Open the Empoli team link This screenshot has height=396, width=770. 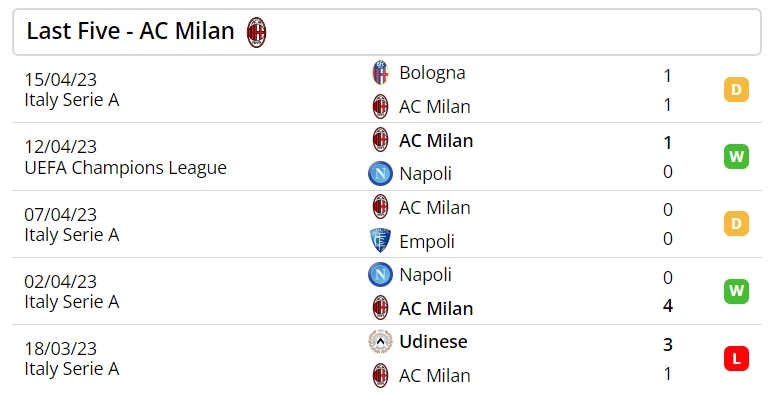coord(427,242)
